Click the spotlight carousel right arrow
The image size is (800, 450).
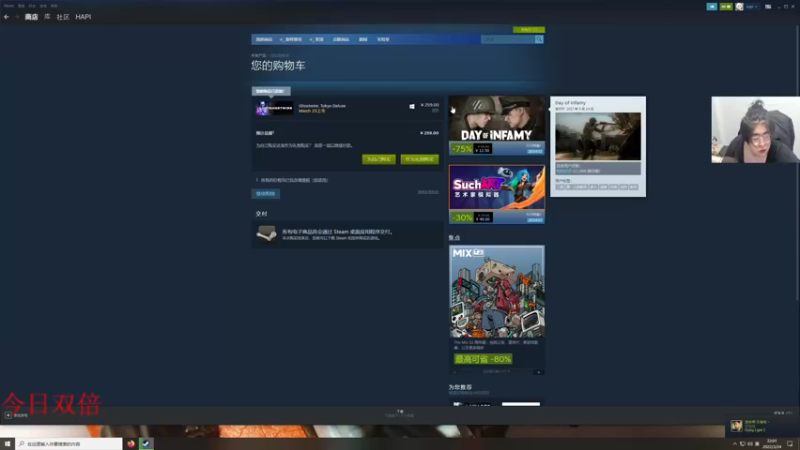[539, 372]
